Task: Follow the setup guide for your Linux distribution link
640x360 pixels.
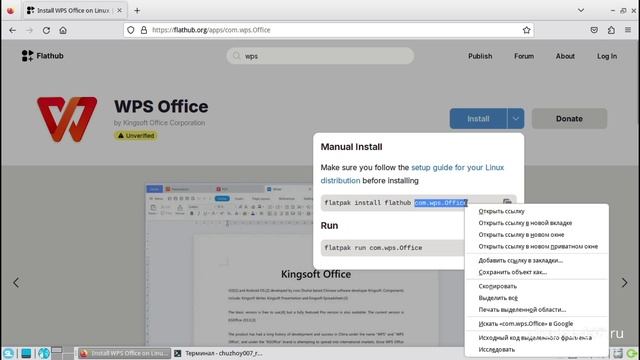Action: [412, 174]
